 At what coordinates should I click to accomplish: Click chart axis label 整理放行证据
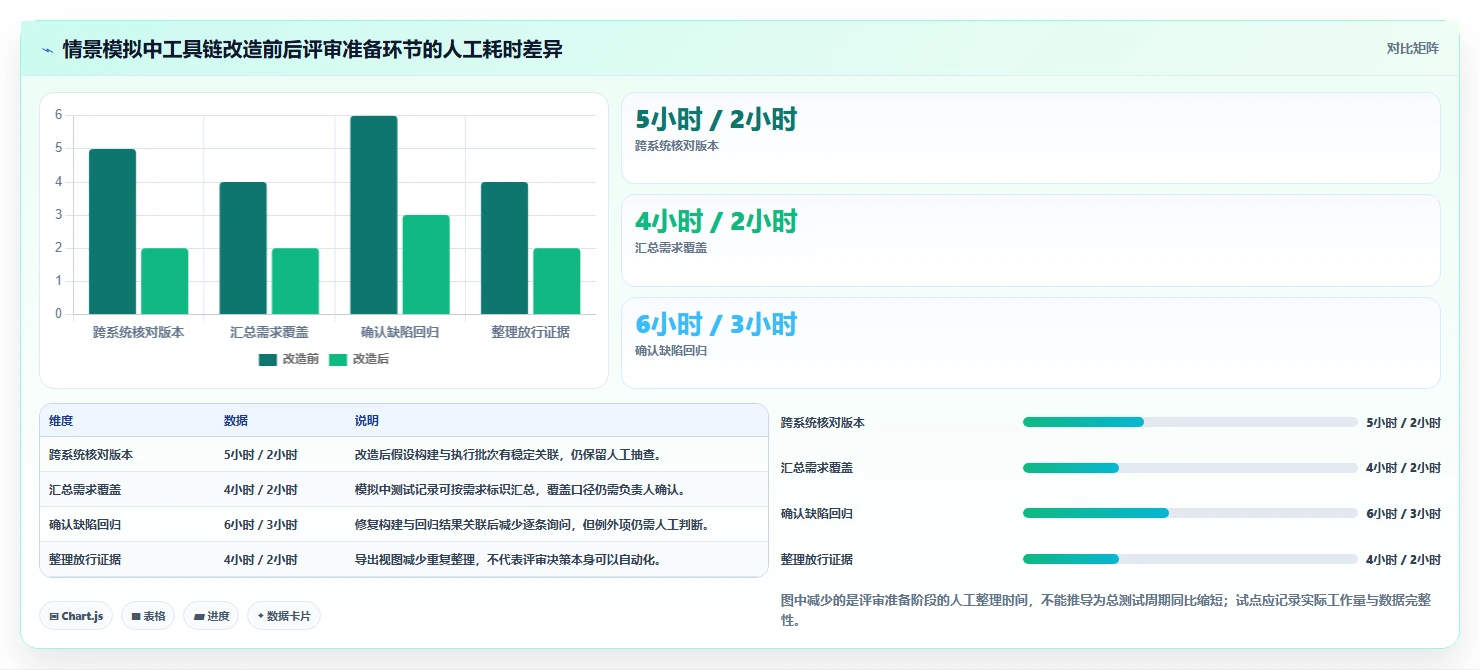[x=530, y=332]
